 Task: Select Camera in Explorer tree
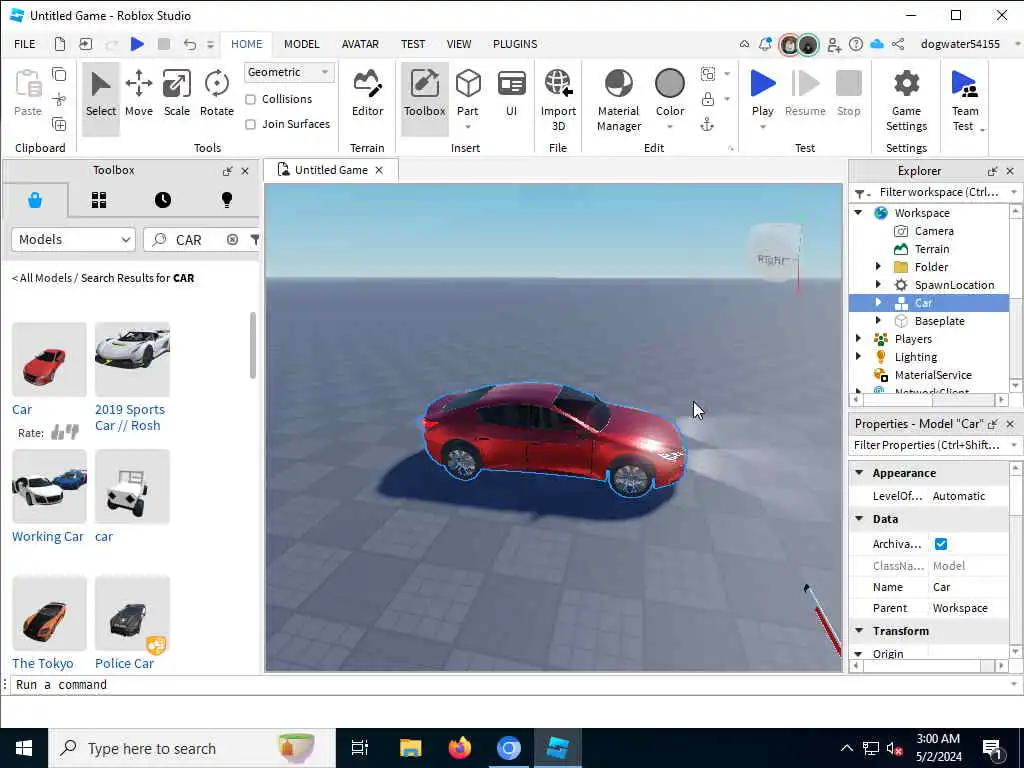[933, 231]
